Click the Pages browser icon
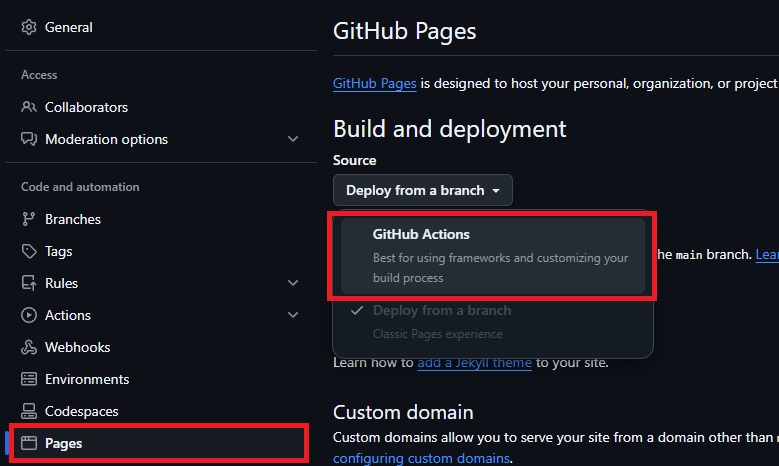 pyautogui.click(x=29, y=443)
